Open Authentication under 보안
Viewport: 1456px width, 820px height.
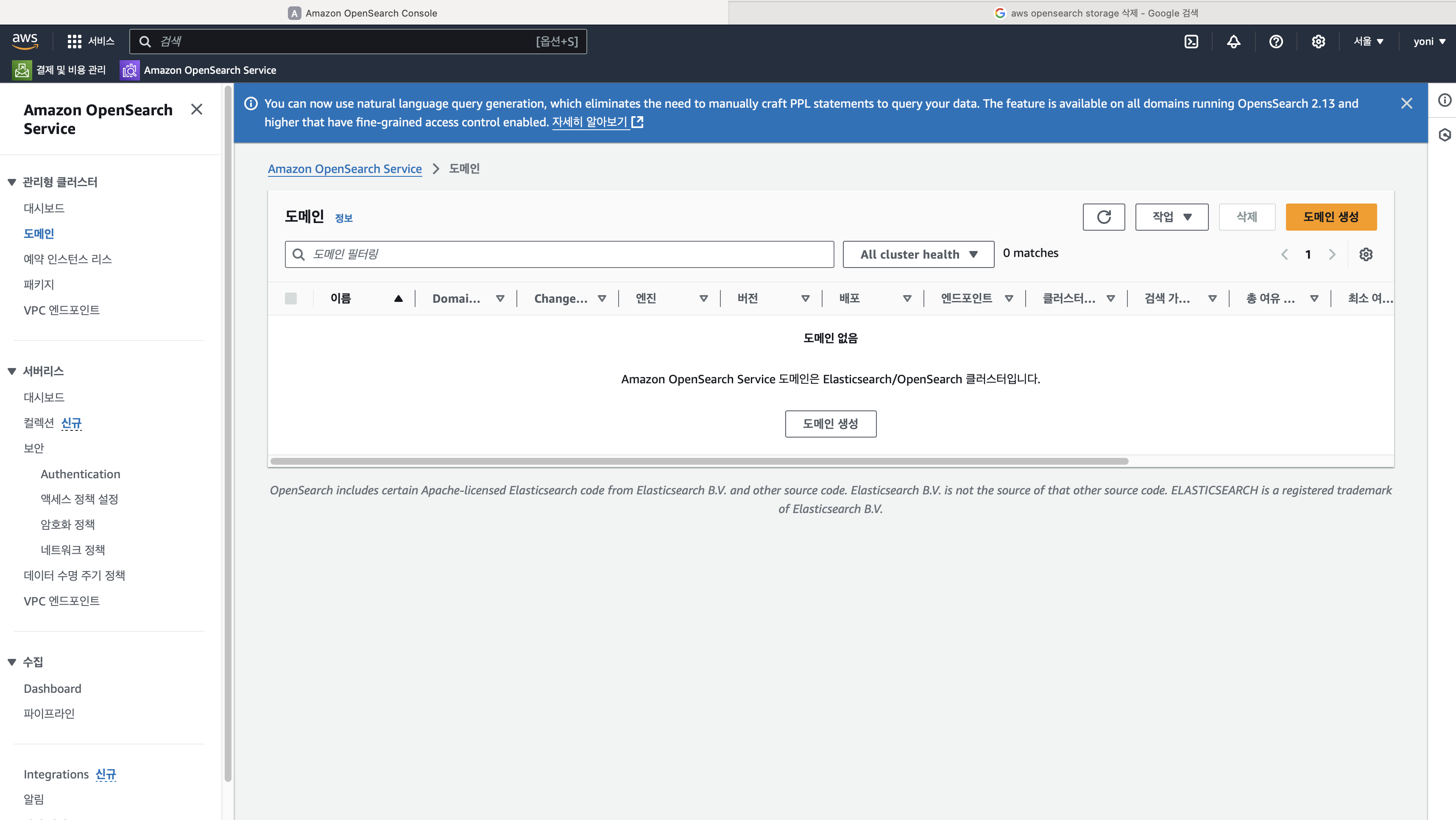click(80, 474)
